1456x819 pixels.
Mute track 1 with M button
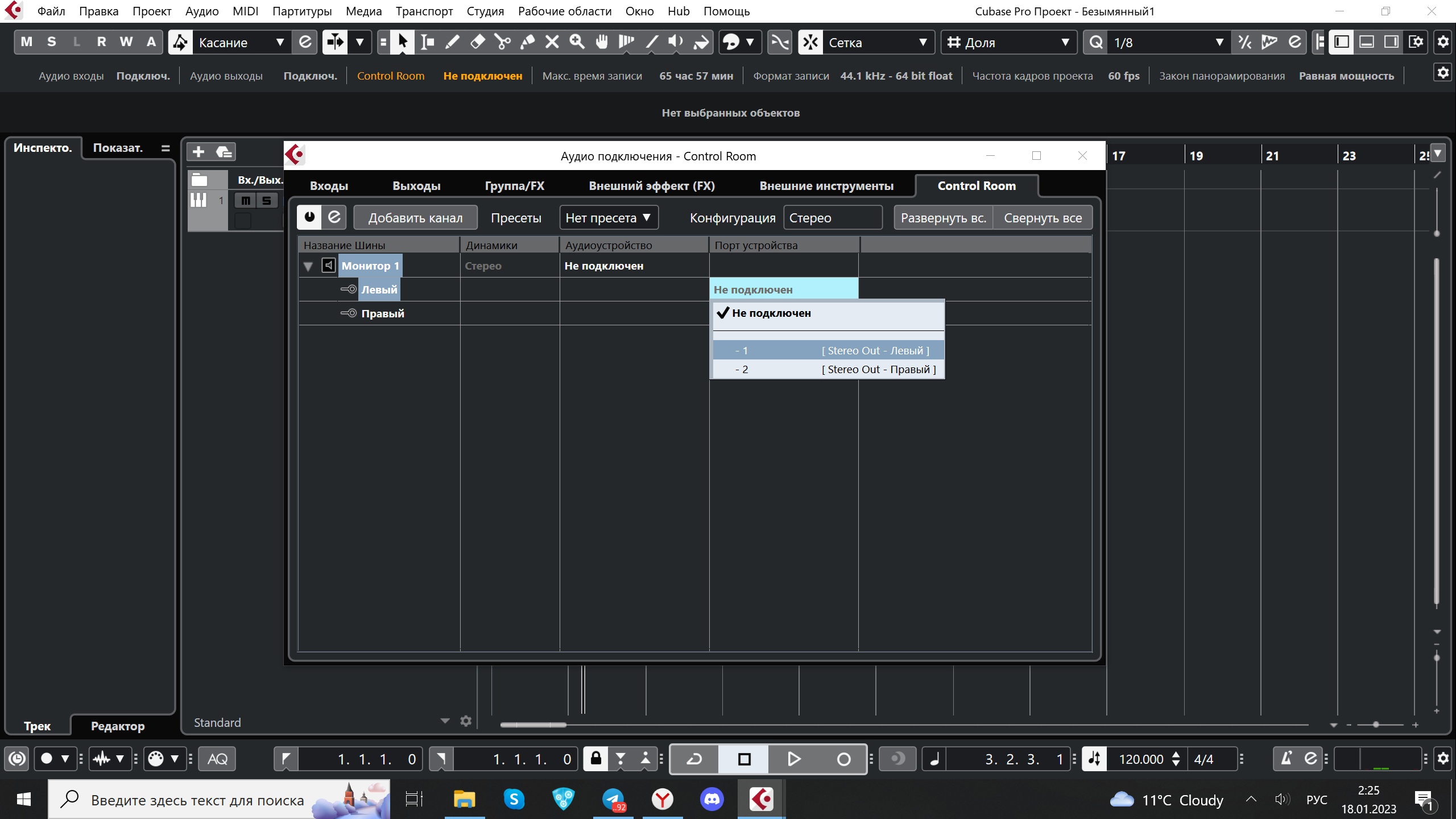(245, 201)
